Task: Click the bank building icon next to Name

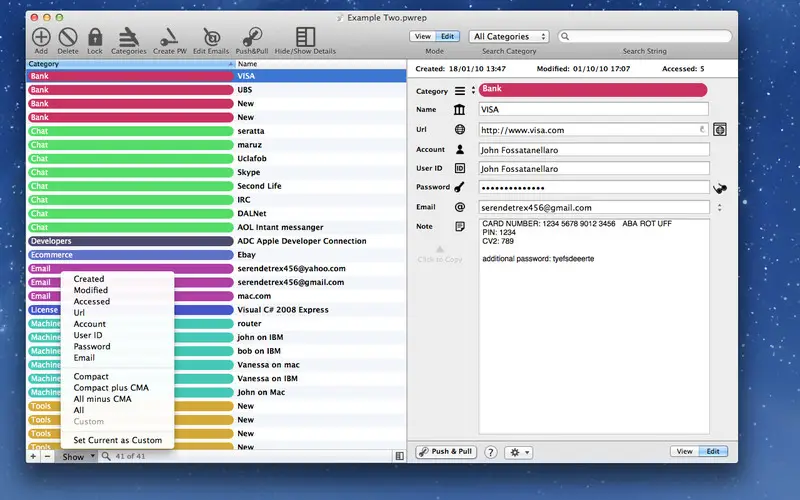Action: coord(459,109)
